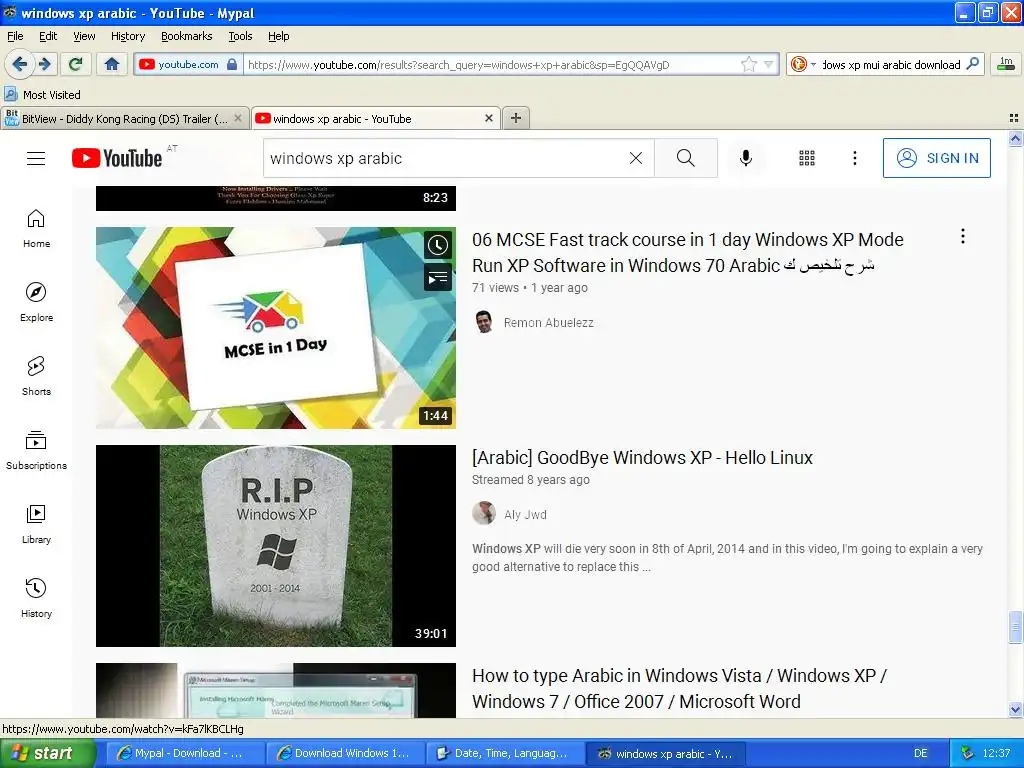Switch to Date, Time, Language taskbar window
This screenshot has height=768, width=1024.
click(x=505, y=753)
